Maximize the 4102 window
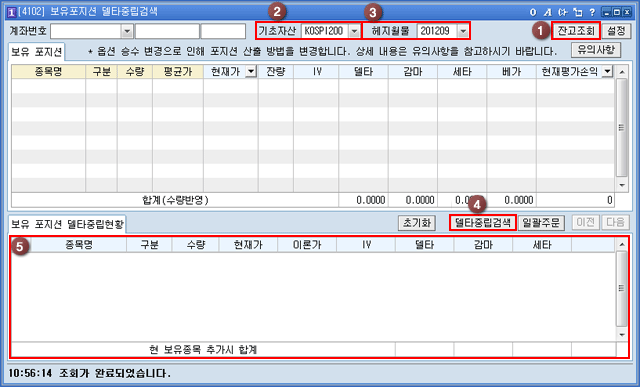 616,12
